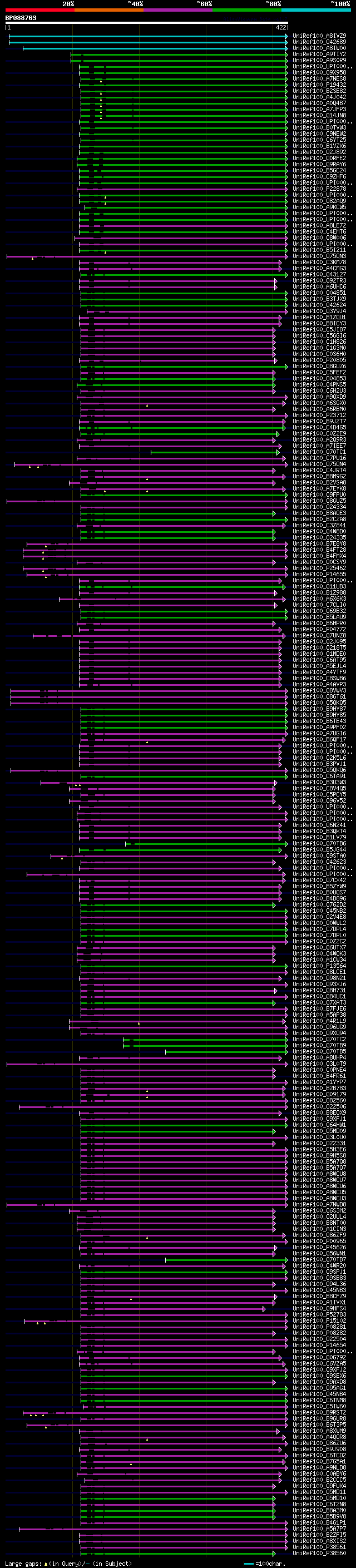The image size is (356, 1568).
Task: Select hit label UniRef100_B2VSA8
Action: tap(319, 482)
